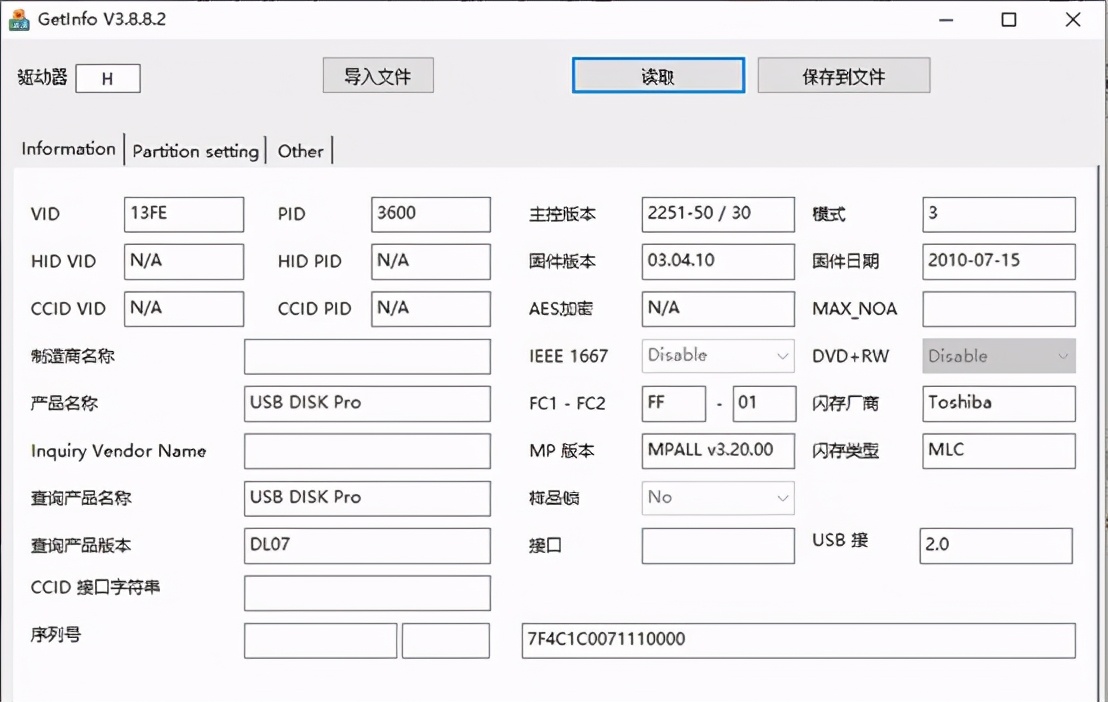This screenshot has height=702, width=1108.
Task: Click the 保存到文件 (Save to File) button
Action: pos(844,75)
